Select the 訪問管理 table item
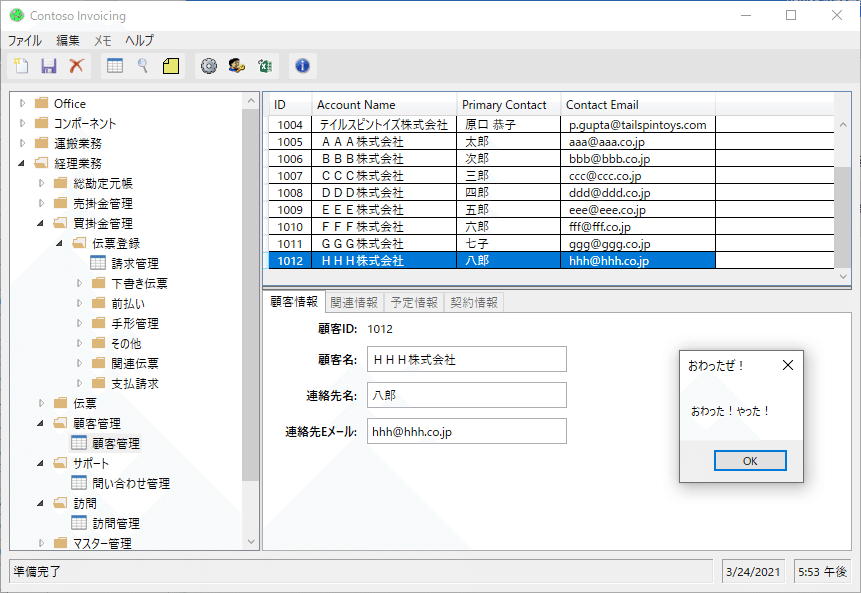Image resolution: width=861 pixels, height=593 pixels. point(116,523)
